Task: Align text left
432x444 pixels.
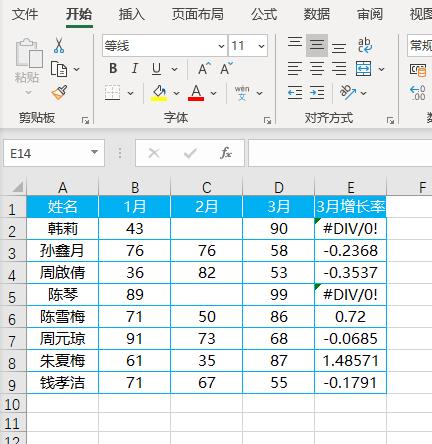Action: coord(295,69)
